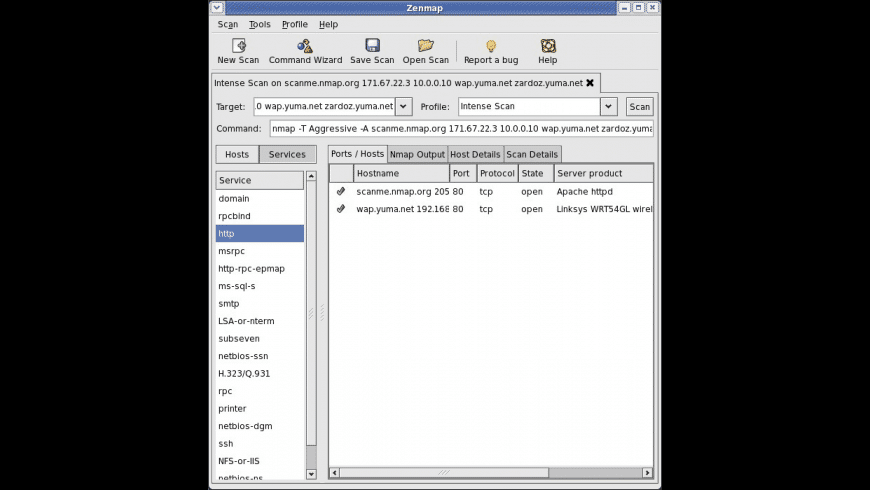Image resolution: width=870 pixels, height=490 pixels.
Task: Open the Tools menu
Action: pyautogui.click(x=260, y=24)
